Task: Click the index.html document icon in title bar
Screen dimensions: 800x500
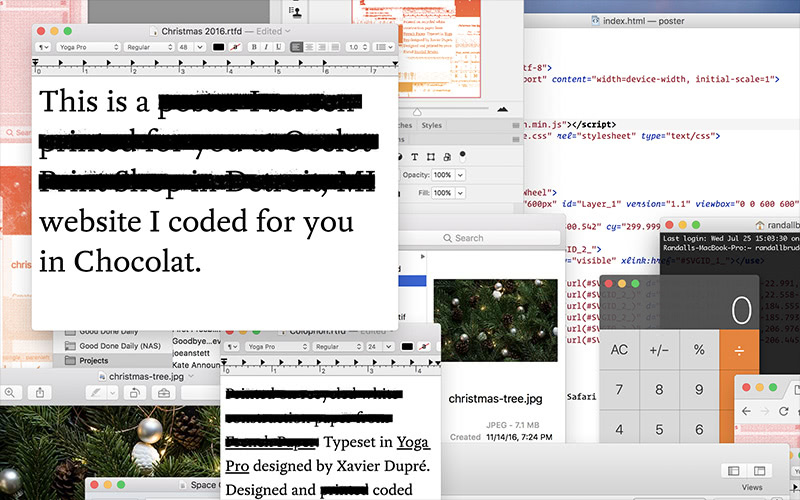Action: [595, 20]
